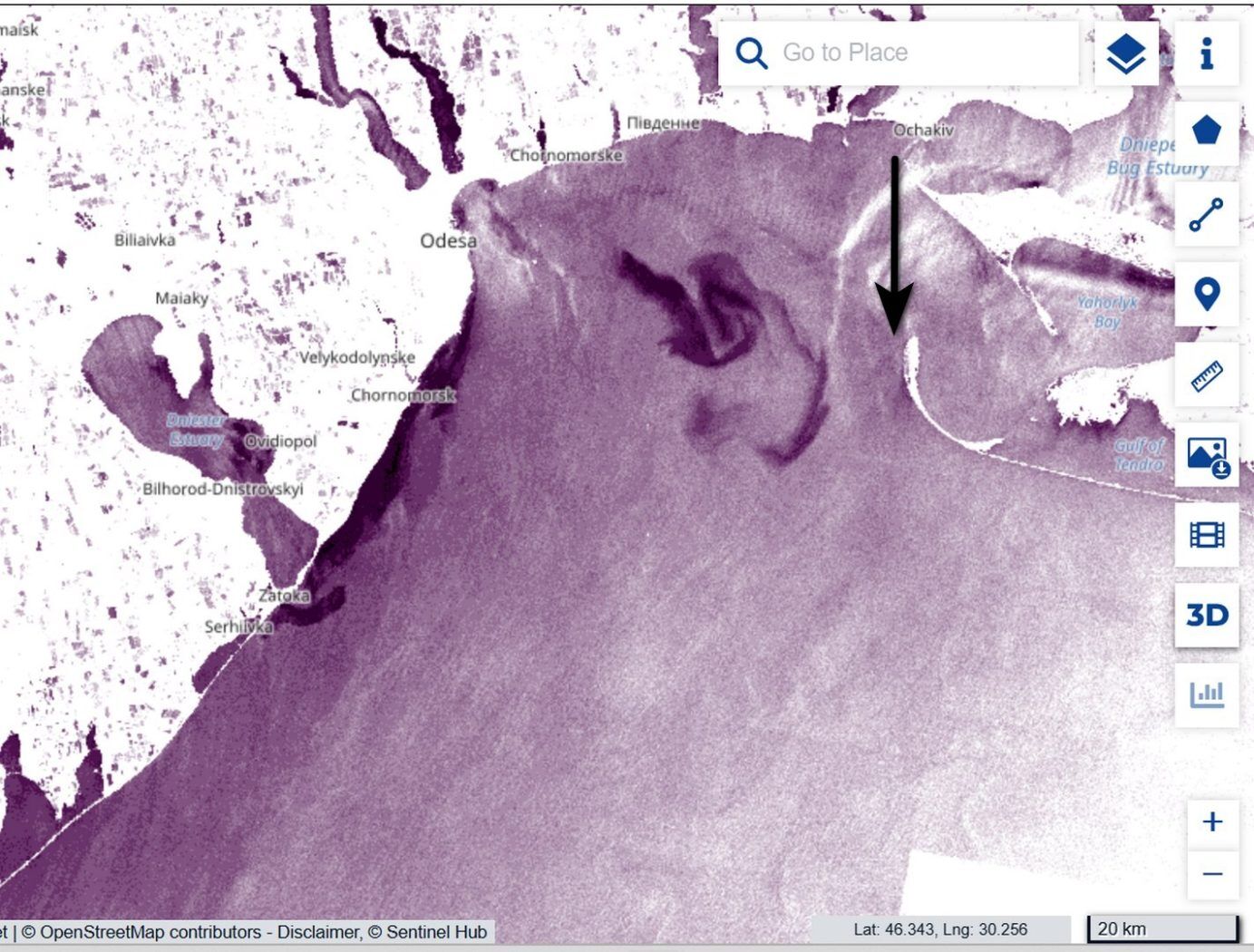Image resolution: width=1254 pixels, height=952 pixels.
Task: Switch to the 3D view
Action: coord(1206,616)
